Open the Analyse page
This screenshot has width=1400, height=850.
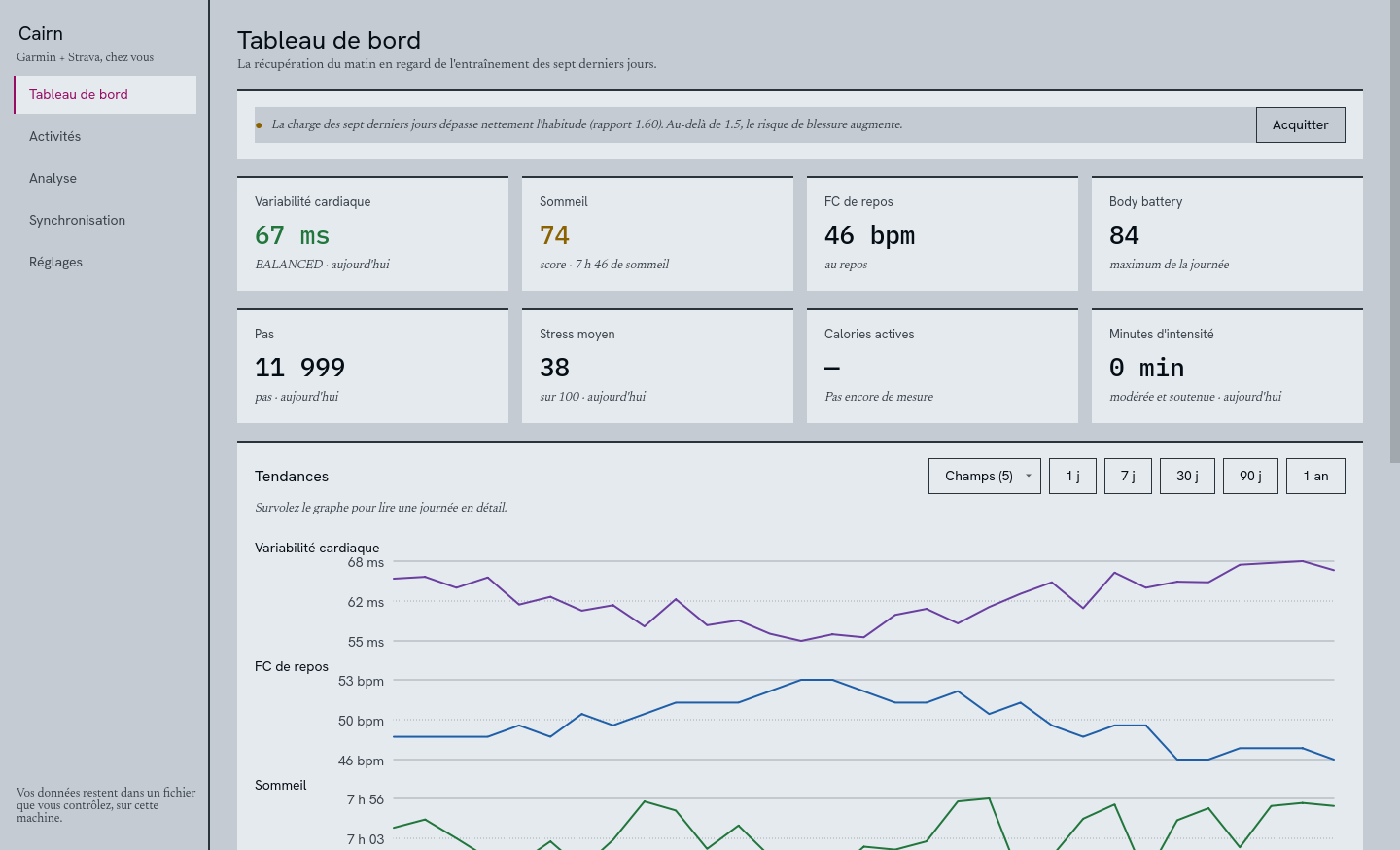click(x=105, y=178)
